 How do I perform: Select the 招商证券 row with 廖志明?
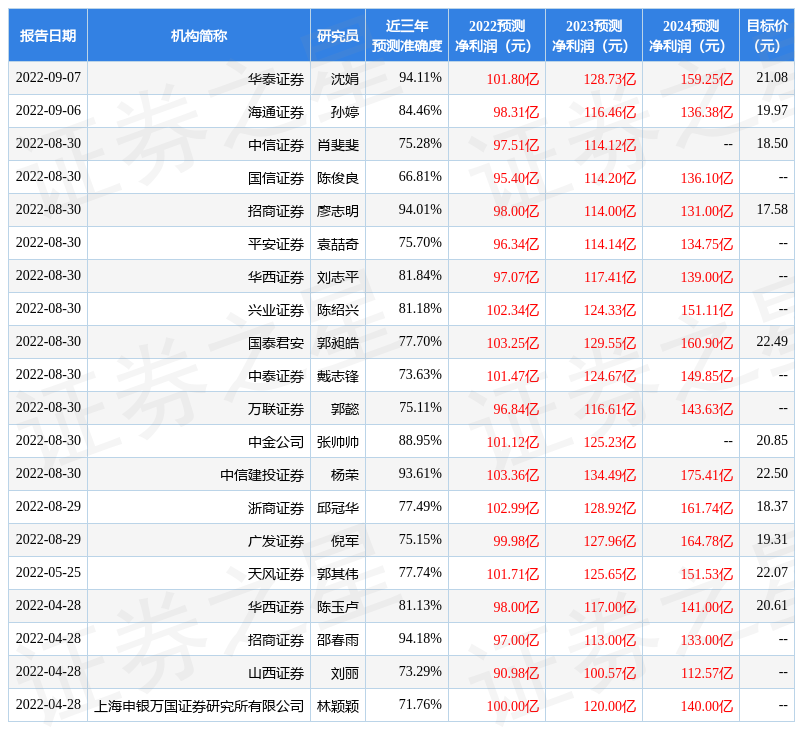coord(402,209)
